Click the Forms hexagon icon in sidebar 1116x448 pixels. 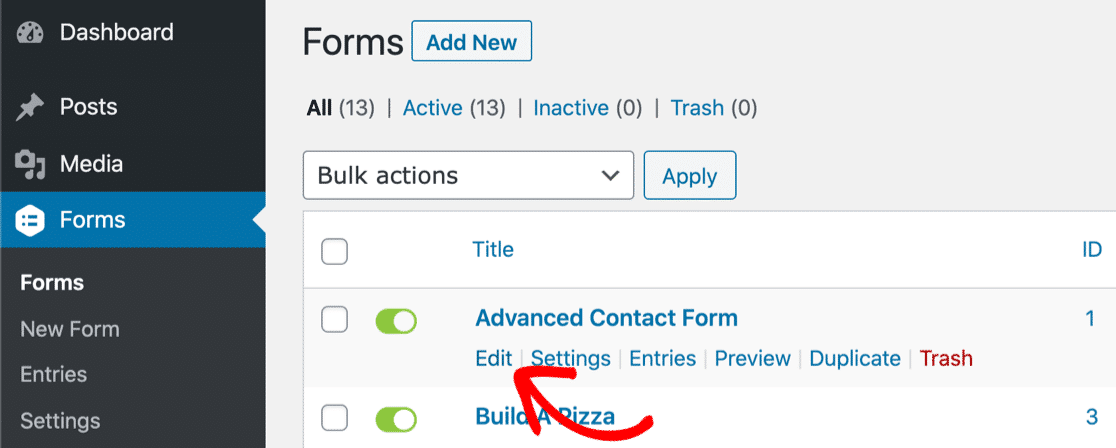[x=30, y=219]
